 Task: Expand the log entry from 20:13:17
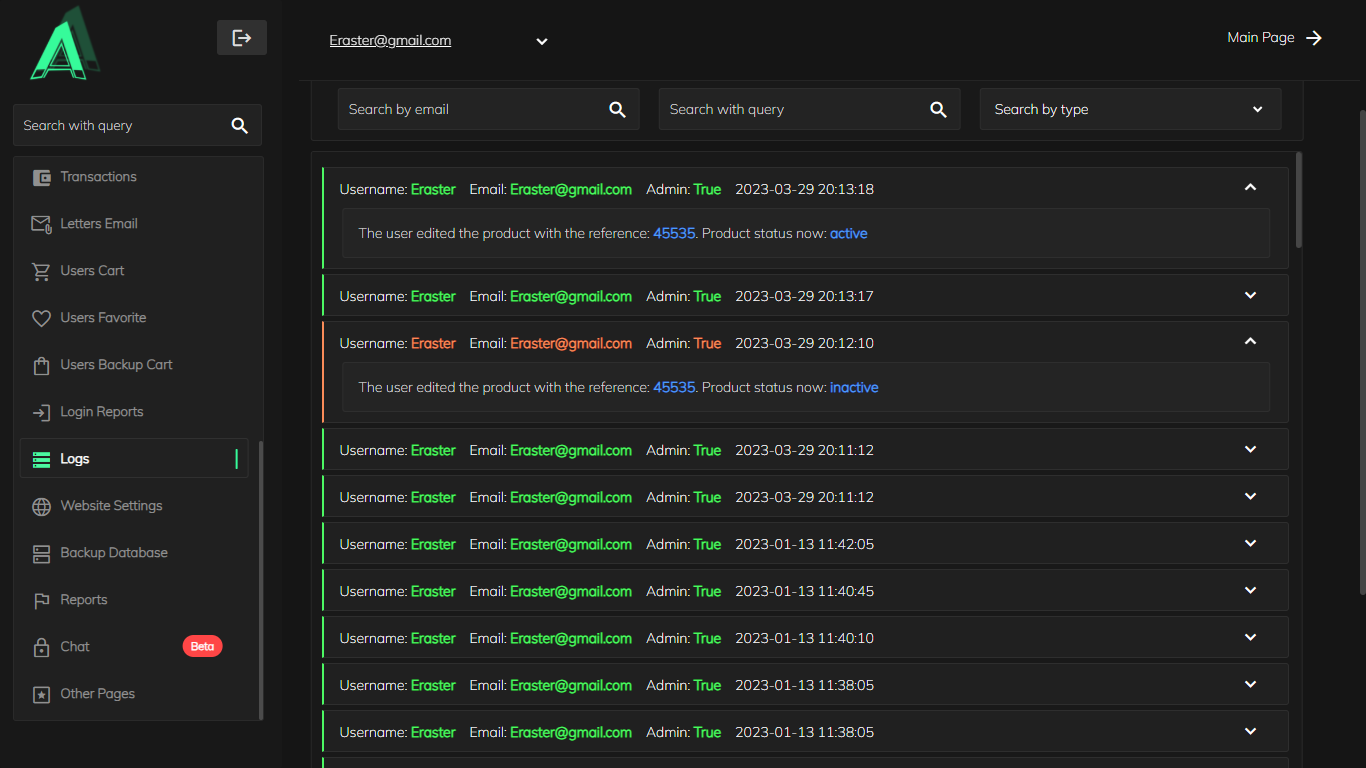tap(1249, 296)
